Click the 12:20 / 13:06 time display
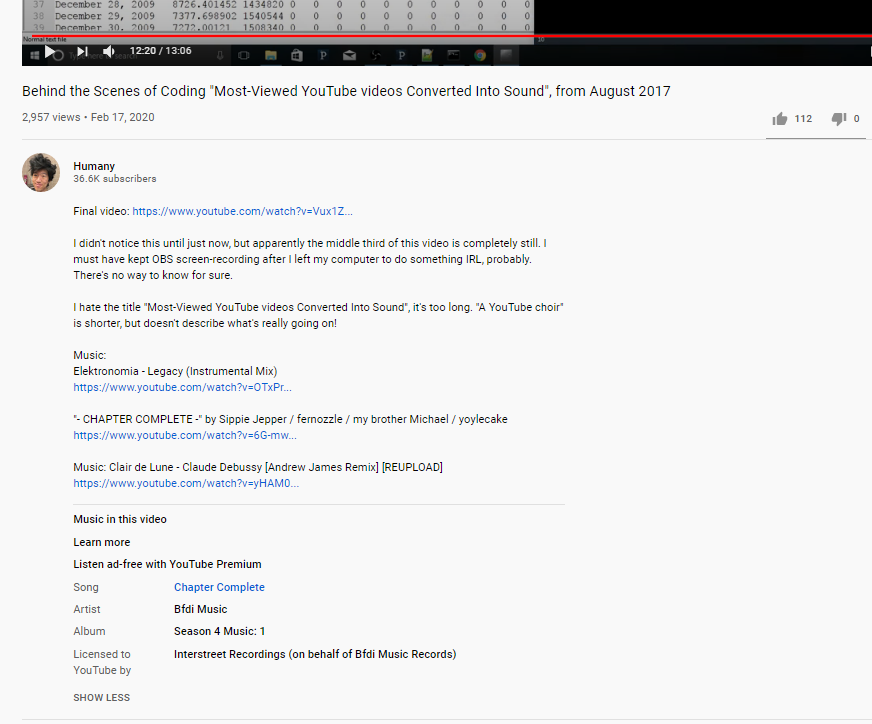 pos(161,51)
